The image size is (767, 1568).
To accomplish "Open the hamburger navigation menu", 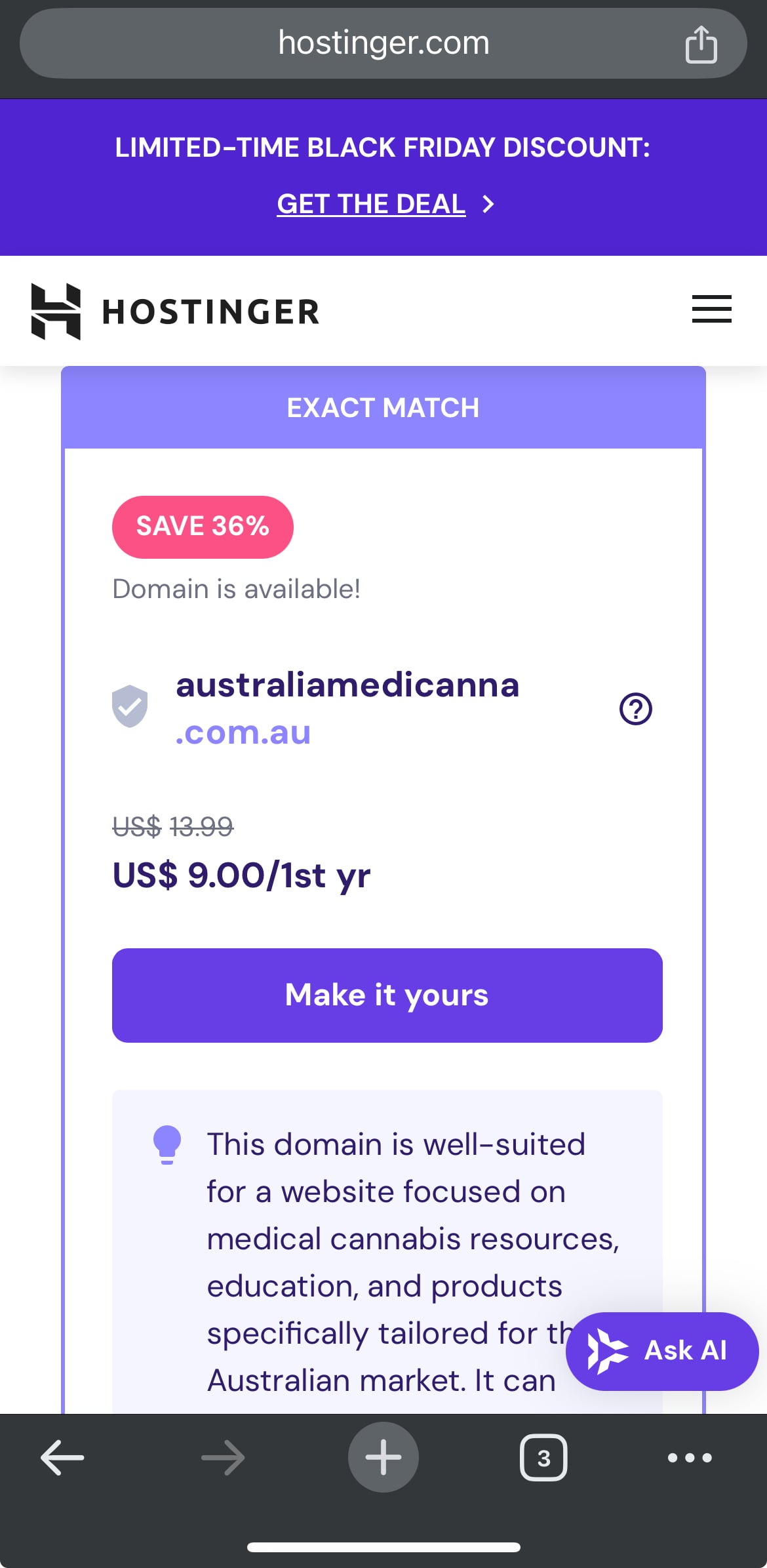I will pyautogui.click(x=711, y=309).
